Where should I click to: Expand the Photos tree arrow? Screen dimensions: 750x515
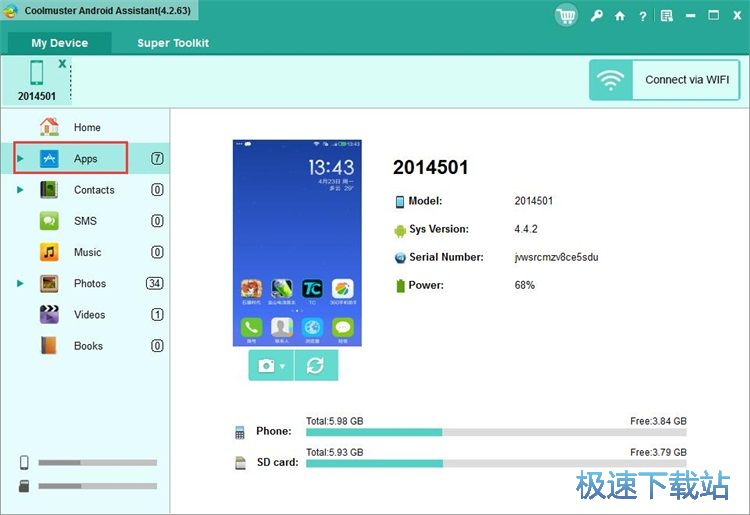pos(20,283)
